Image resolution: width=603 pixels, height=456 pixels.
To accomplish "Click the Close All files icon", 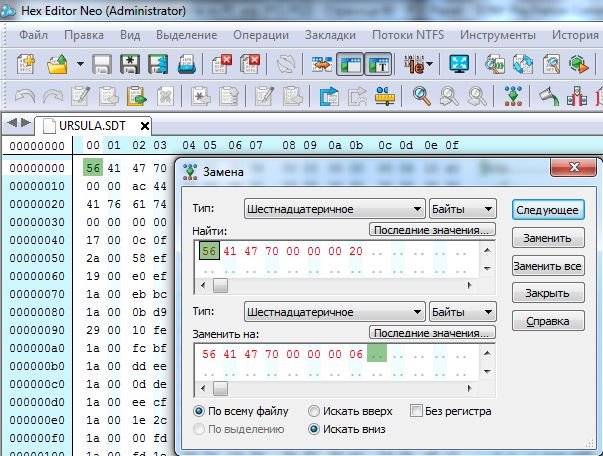I will coord(250,64).
